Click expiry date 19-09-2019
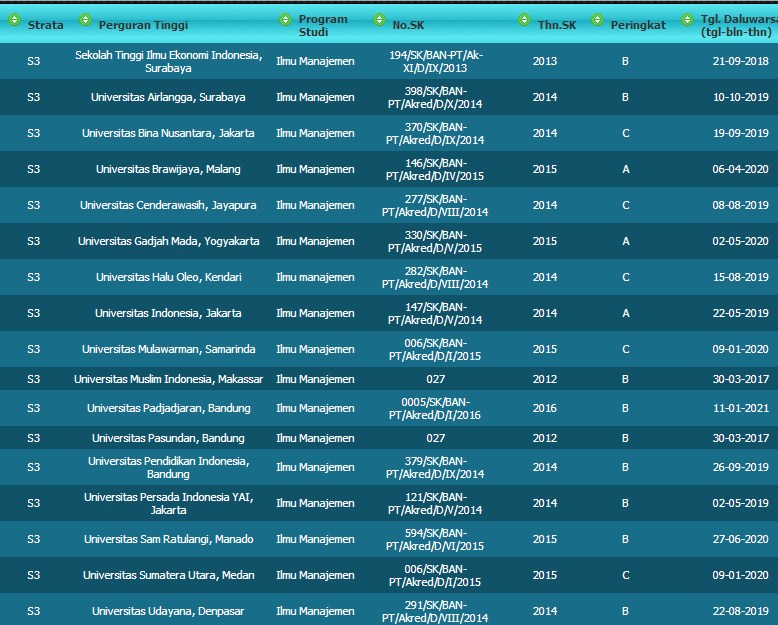Screen dimensions: 778x625 741,133
